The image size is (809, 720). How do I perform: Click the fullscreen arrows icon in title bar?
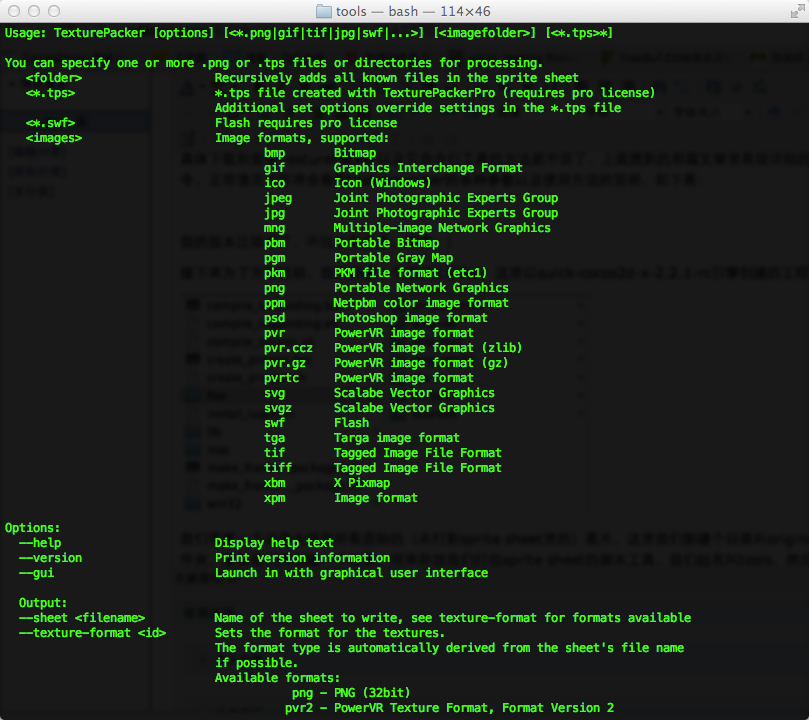click(x=797, y=11)
